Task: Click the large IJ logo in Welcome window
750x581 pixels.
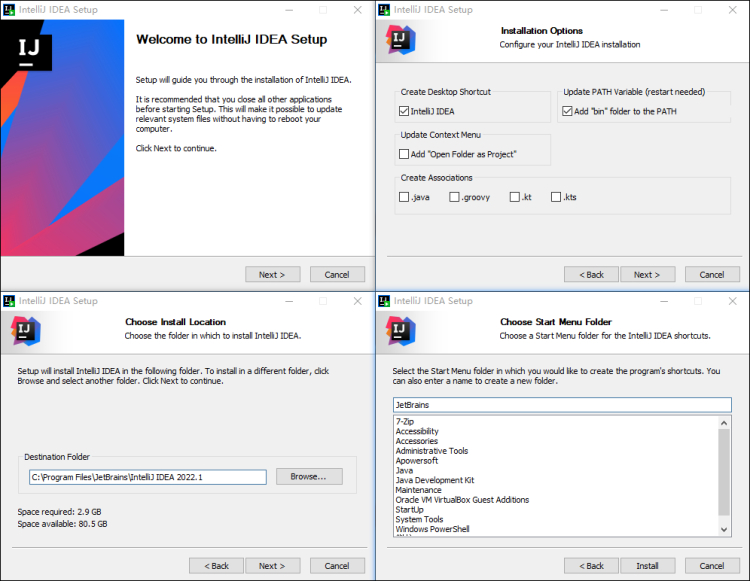Action: click(29, 52)
